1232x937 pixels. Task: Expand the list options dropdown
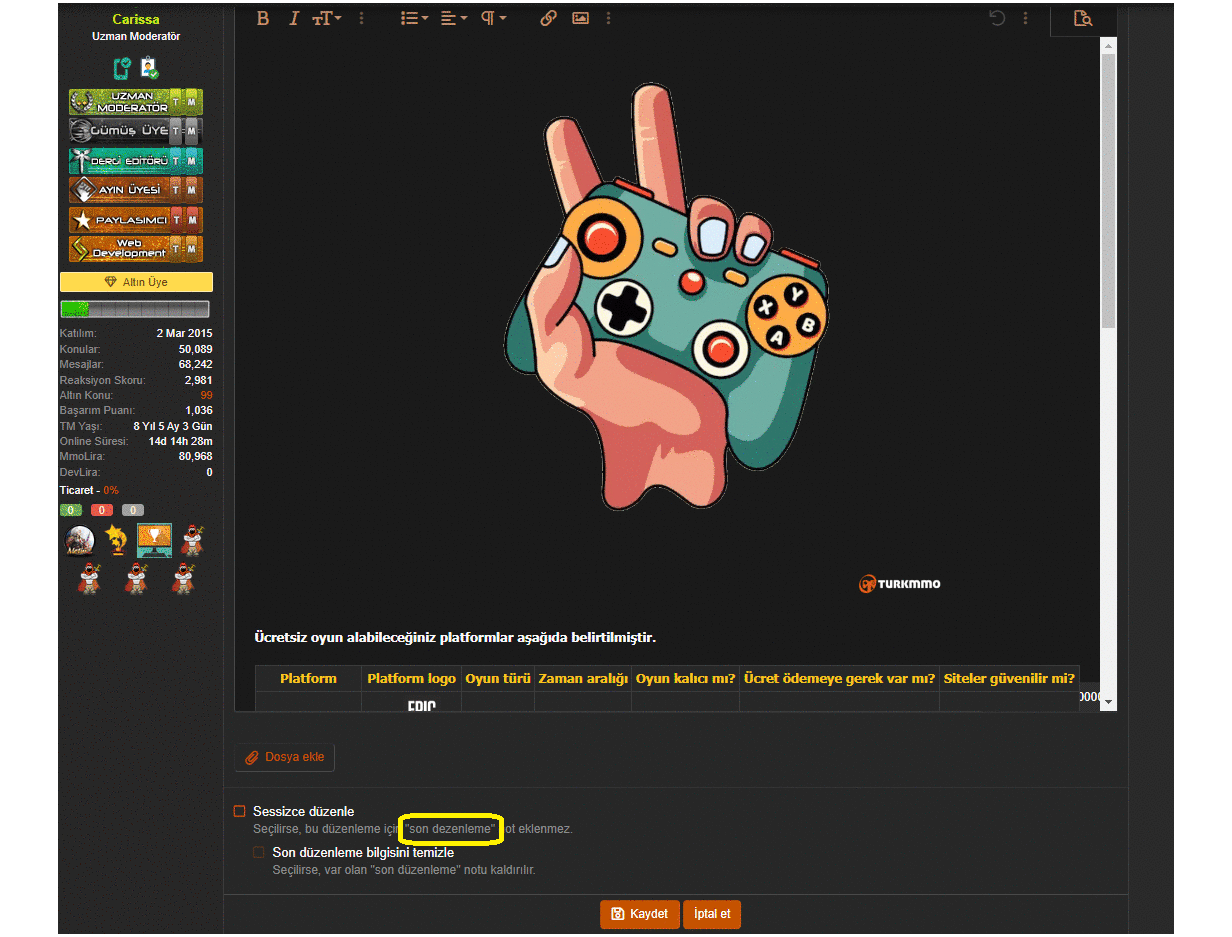pos(414,18)
